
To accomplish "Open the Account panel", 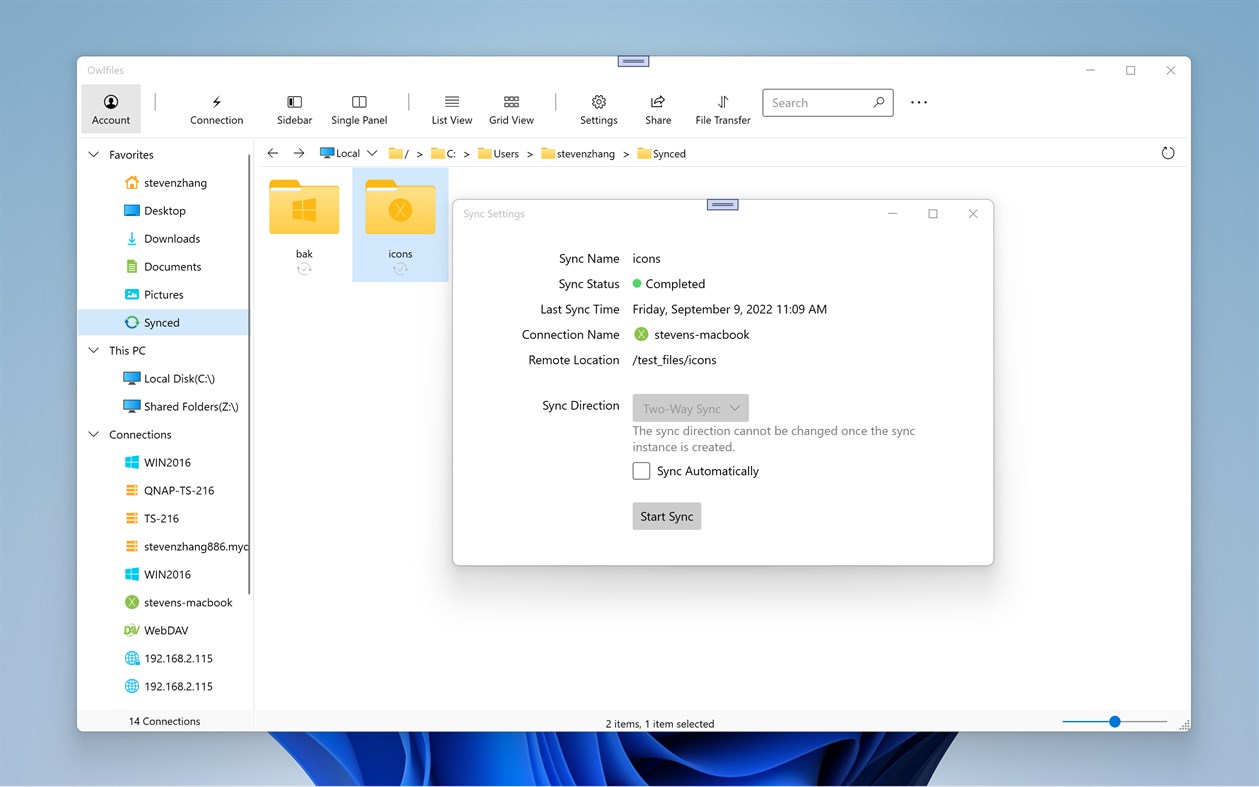I will [110, 108].
